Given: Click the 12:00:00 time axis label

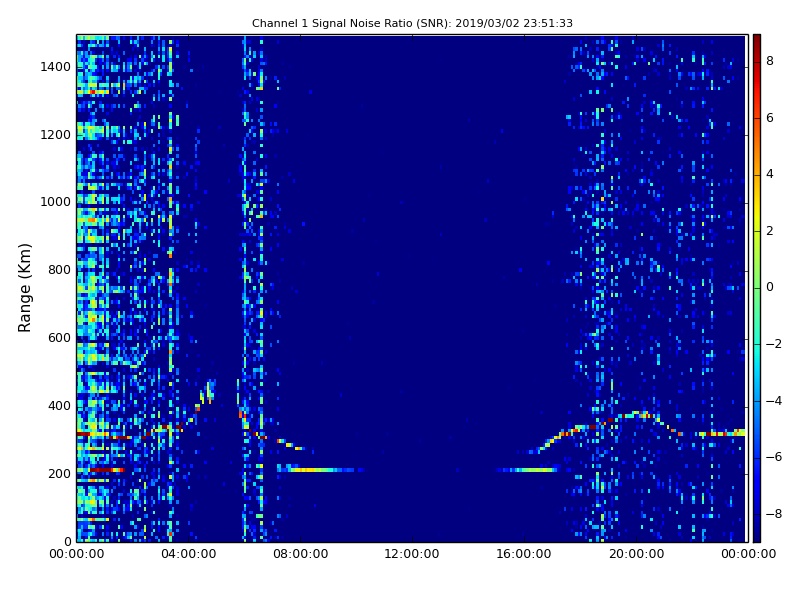Looking at the screenshot, I should pos(412,554).
